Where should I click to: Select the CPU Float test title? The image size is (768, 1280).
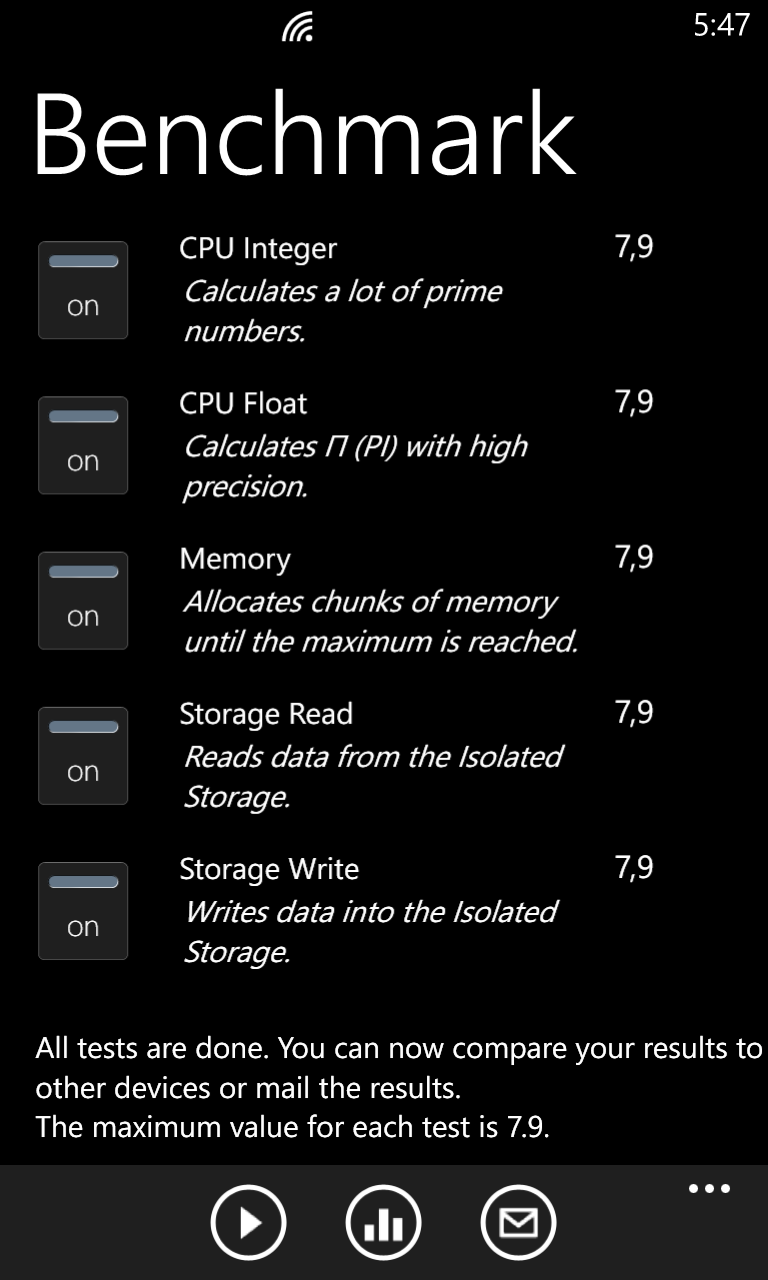click(x=243, y=404)
